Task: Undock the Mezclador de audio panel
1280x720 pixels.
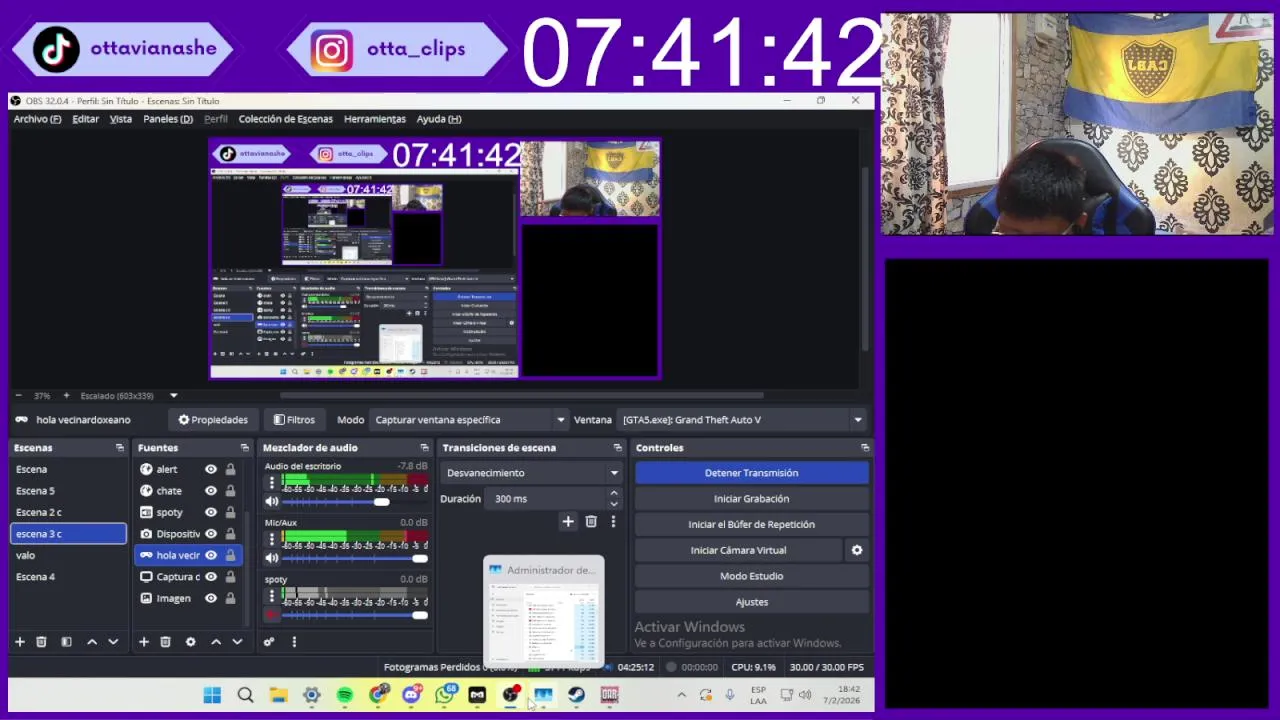Action: tap(424, 448)
